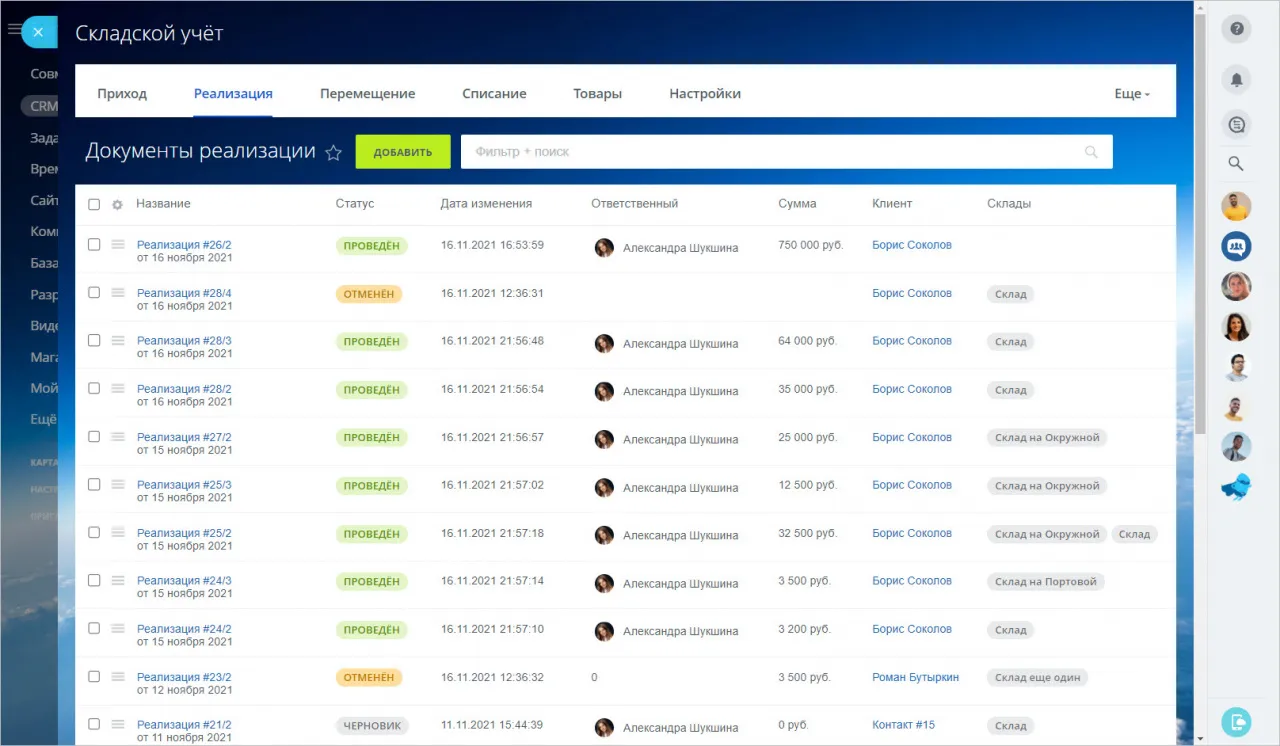Open the help question mark icon
This screenshot has width=1280, height=746.
(x=1236, y=29)
